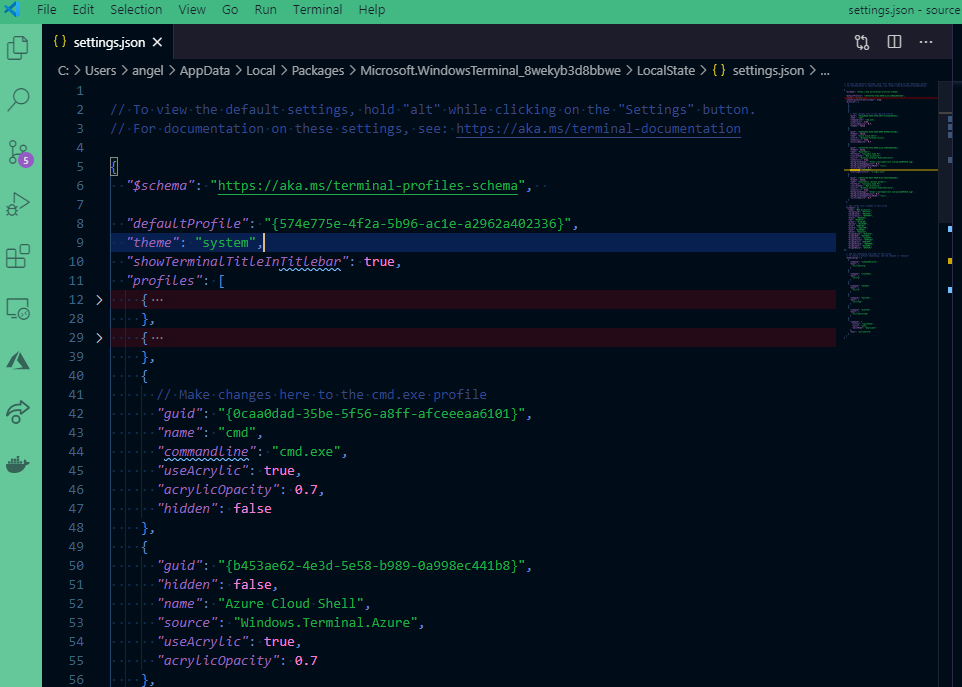Click line number 8 in the gutter

[80, 223]
